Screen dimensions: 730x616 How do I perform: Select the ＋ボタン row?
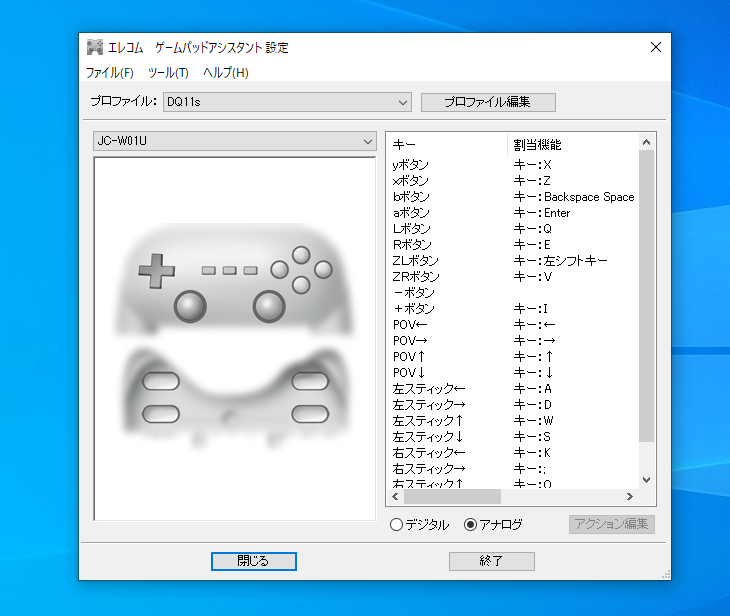[513, 309]
